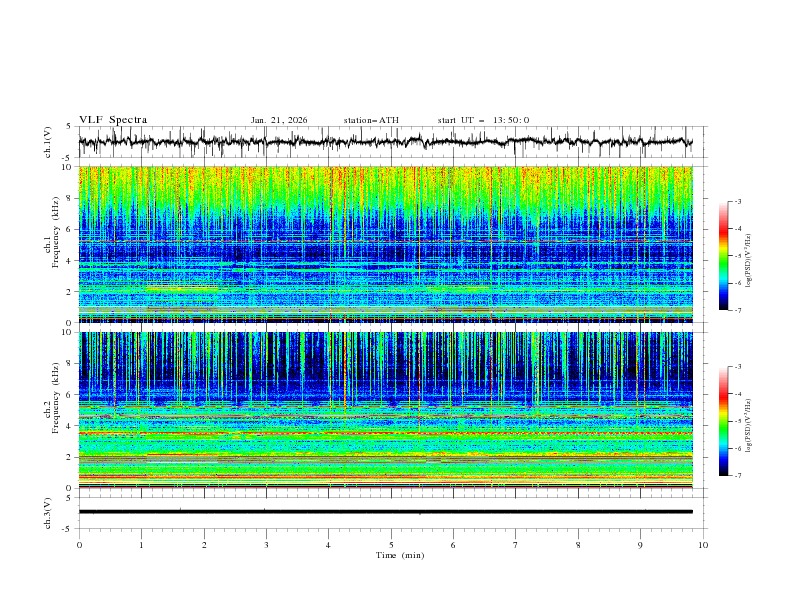Click the log(PSD) label beside ch.2 colorbar
Viewport: 792px width, 612px height.
[749, 425]
